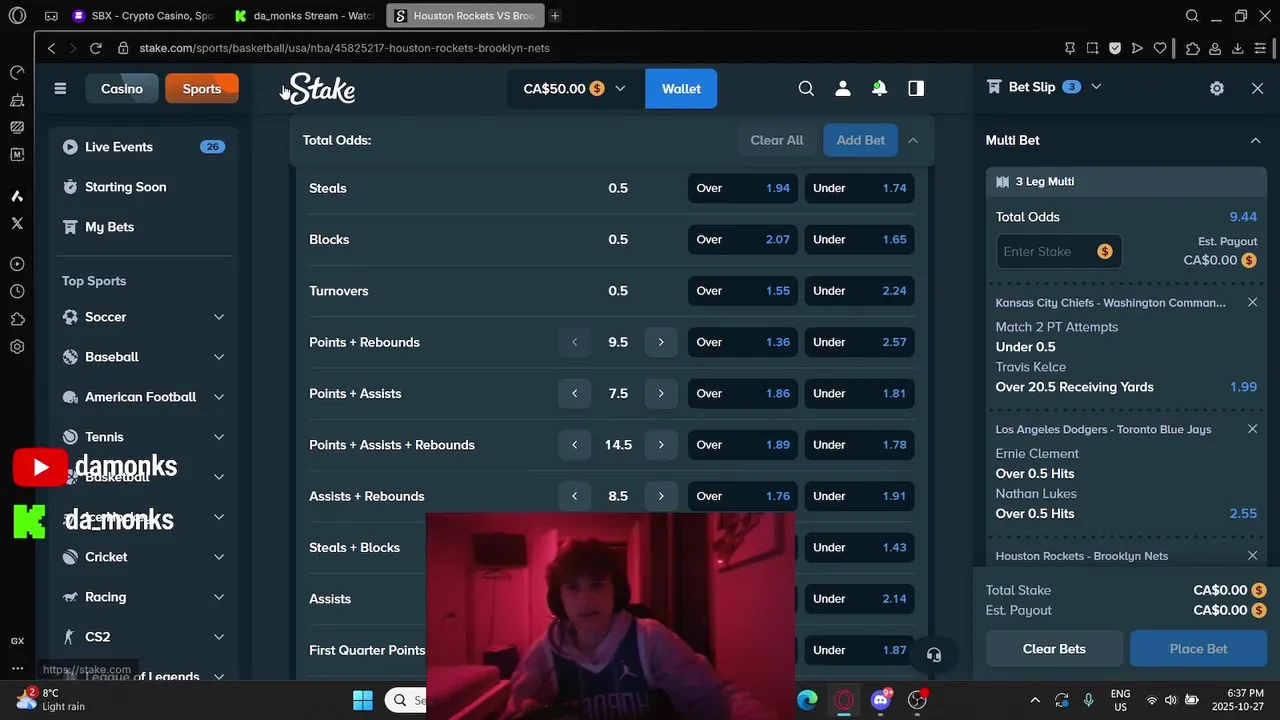Screen dimensions: 1280x720
Task: Open My Bets in sidebar
Action: pos(143,227)
